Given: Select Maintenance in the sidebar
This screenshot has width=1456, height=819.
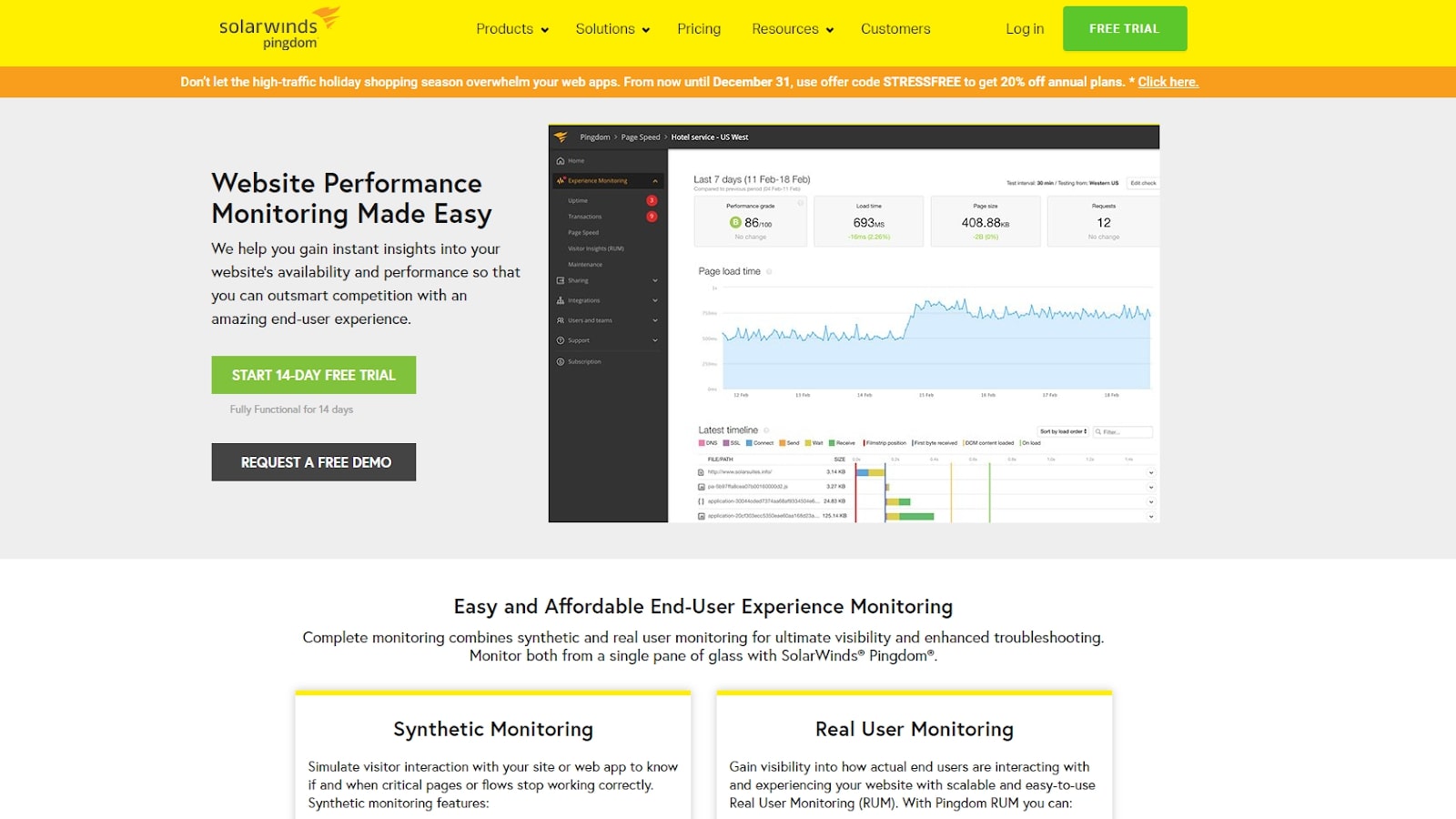Looking at the screenshot, I should pos(585,265).
